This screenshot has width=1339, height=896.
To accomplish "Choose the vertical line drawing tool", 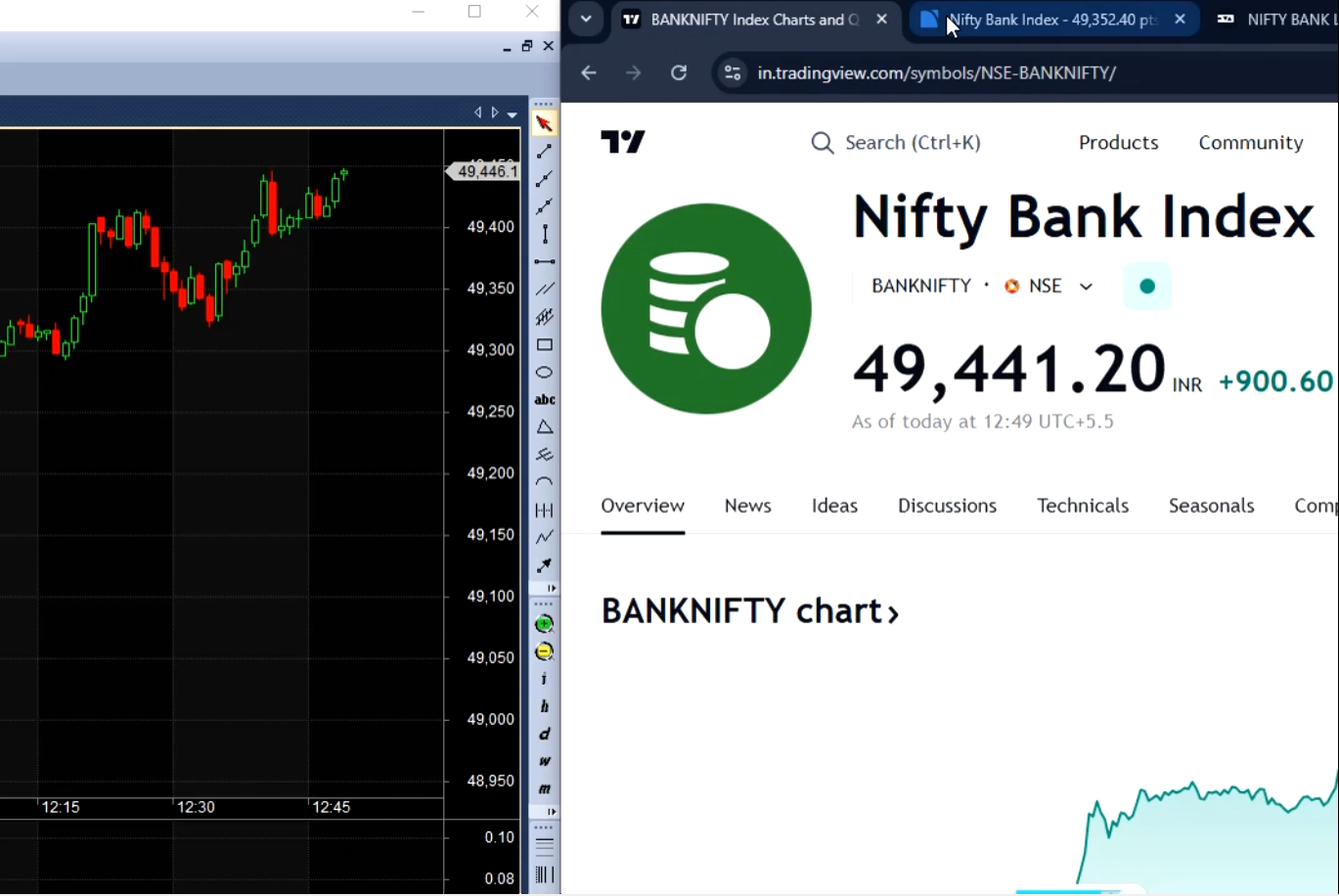I will (x=544, y=234).
